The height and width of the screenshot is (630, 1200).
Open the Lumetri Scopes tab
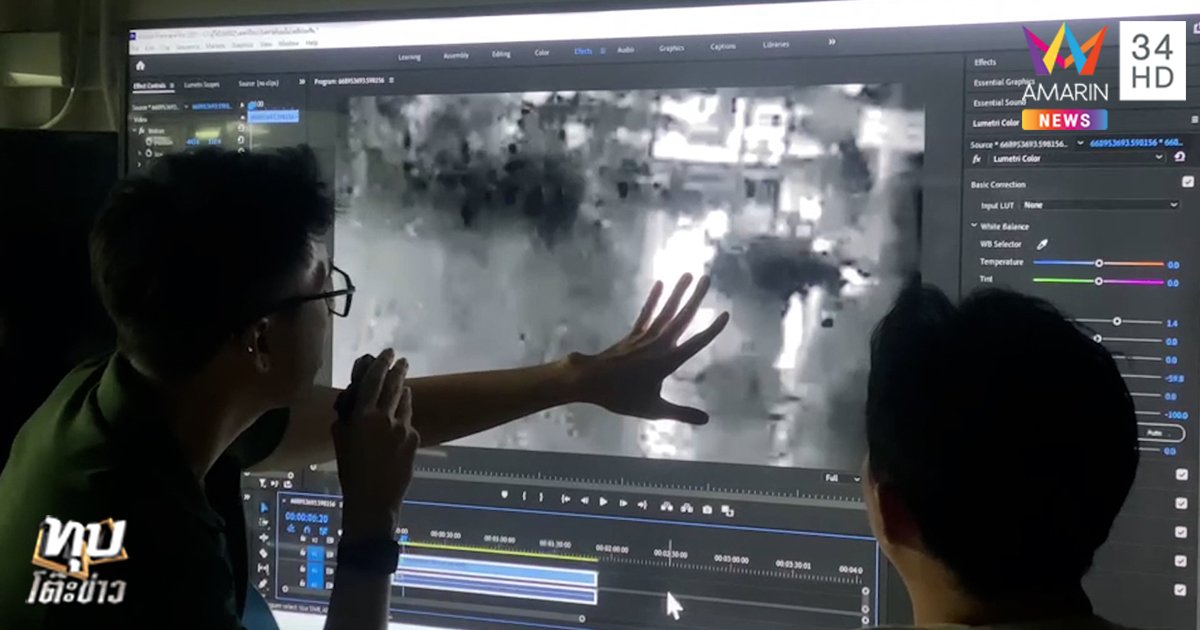pos(202,85)
